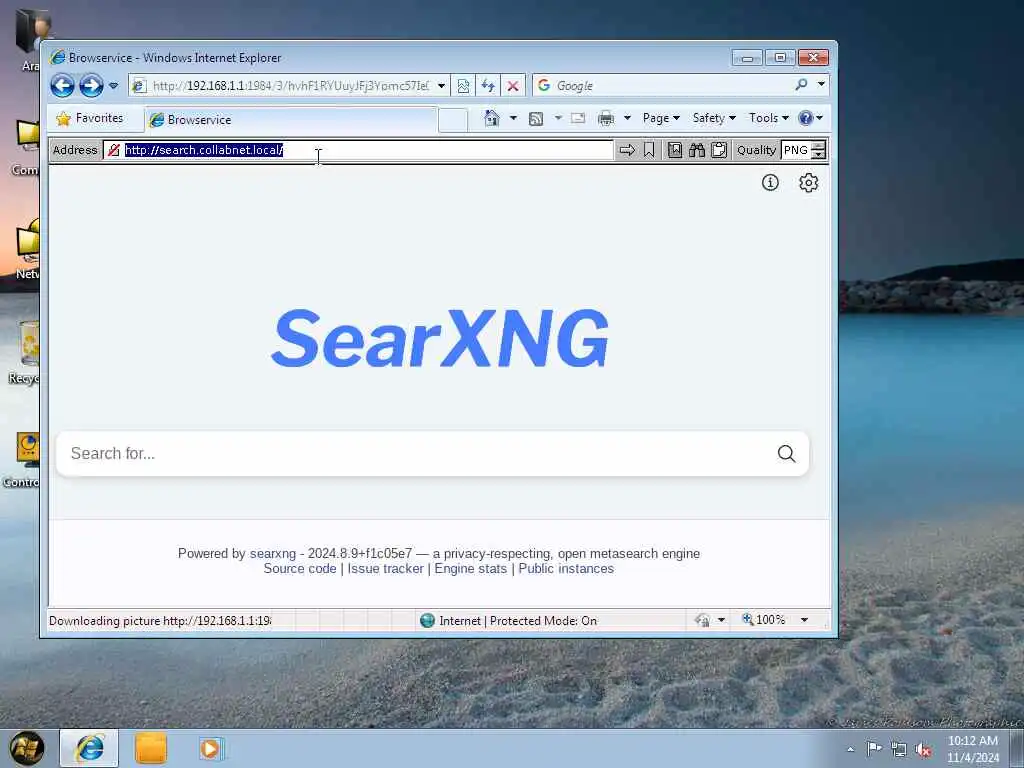Click the network tray icon

[899, 750]
